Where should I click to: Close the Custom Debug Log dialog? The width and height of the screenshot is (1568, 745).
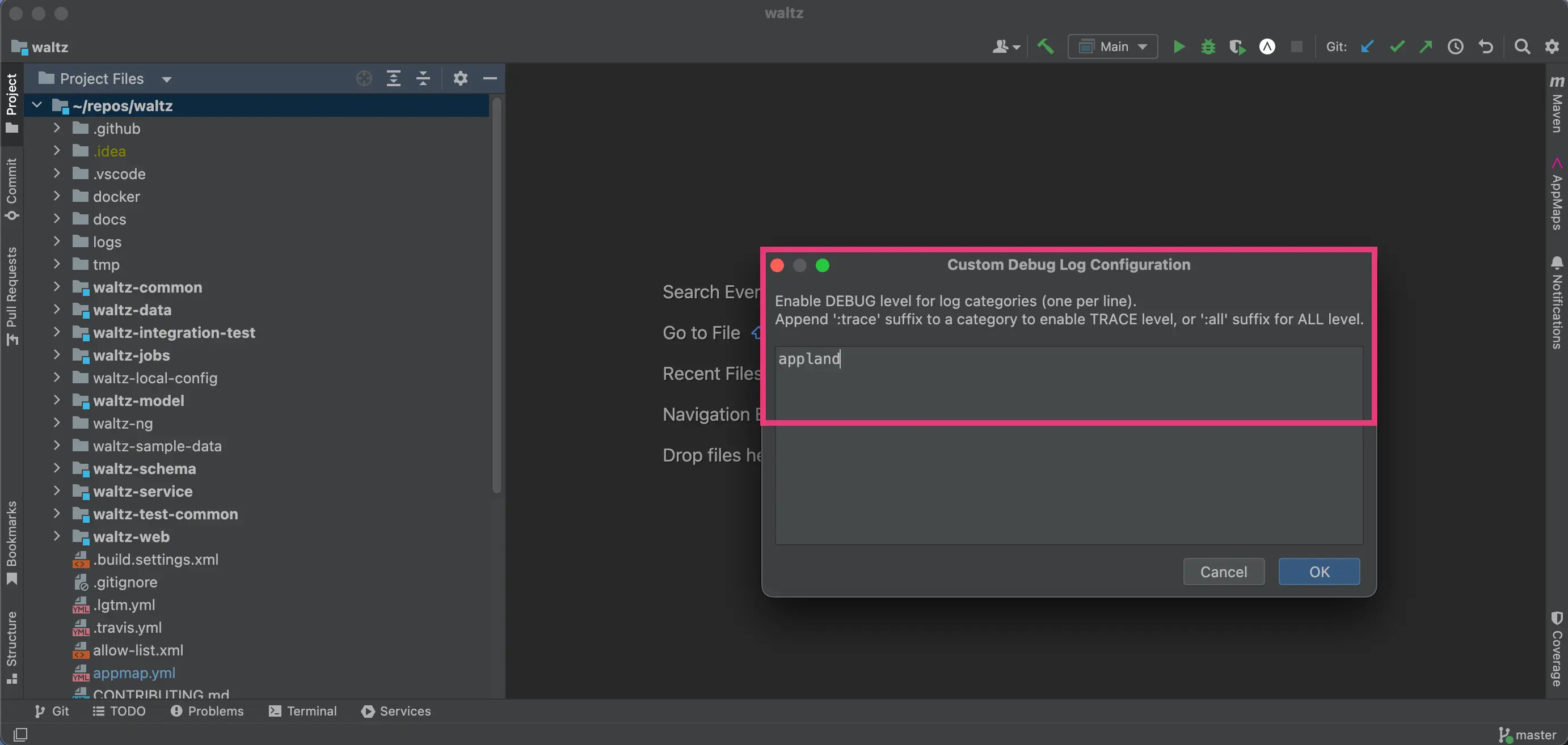[x=777, y=265]
